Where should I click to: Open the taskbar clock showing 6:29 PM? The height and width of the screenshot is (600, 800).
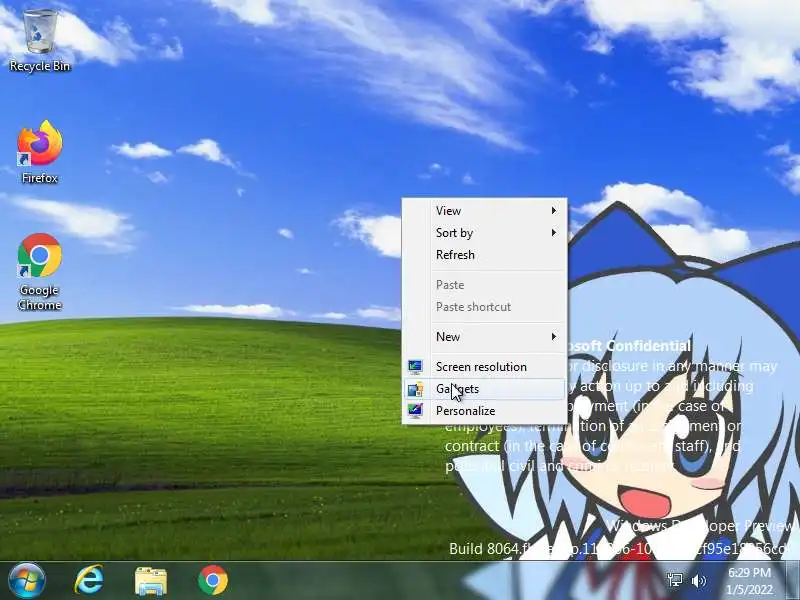click(749, 581)
